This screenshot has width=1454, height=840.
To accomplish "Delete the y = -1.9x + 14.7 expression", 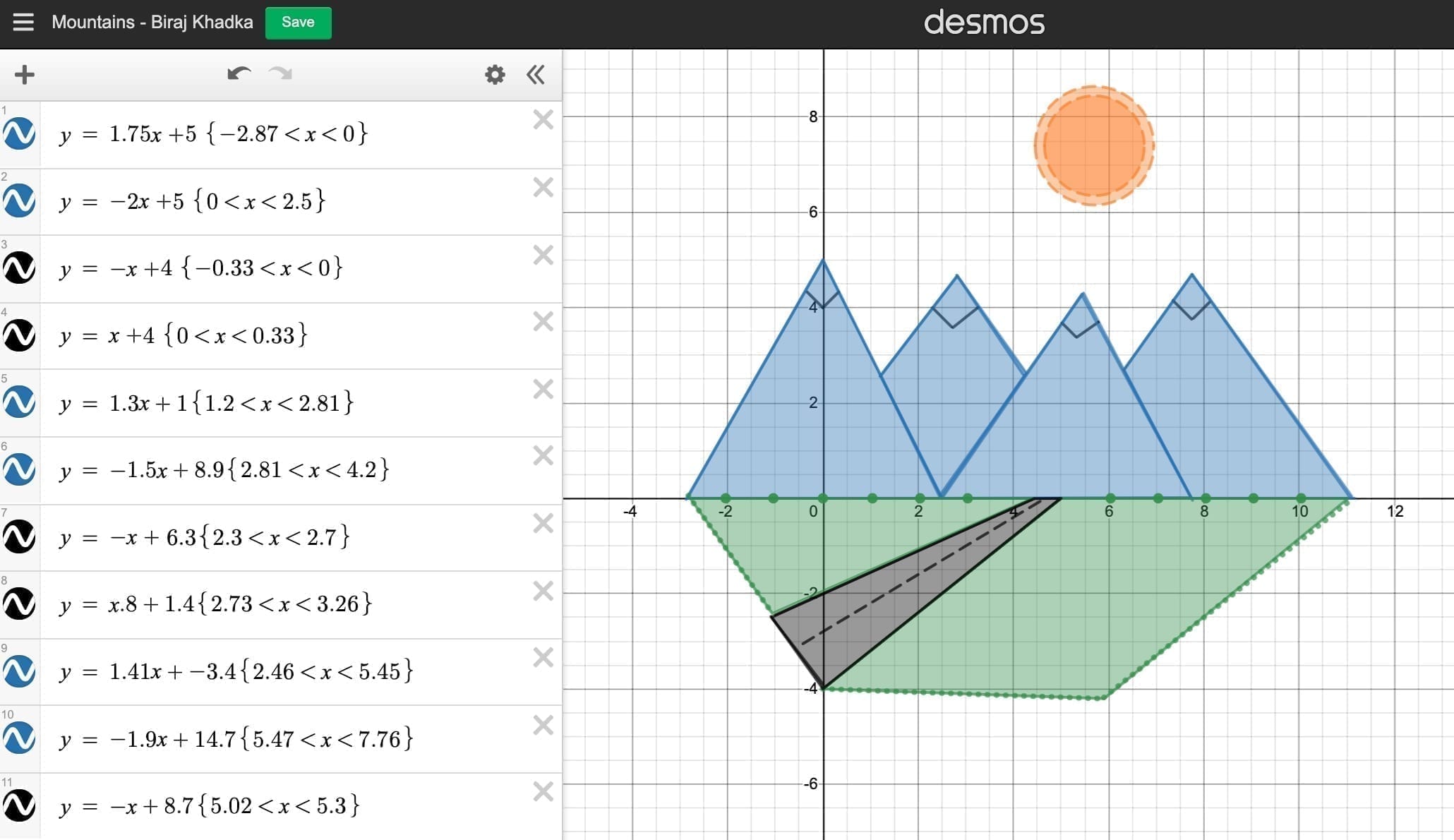I will coord(543,725).
